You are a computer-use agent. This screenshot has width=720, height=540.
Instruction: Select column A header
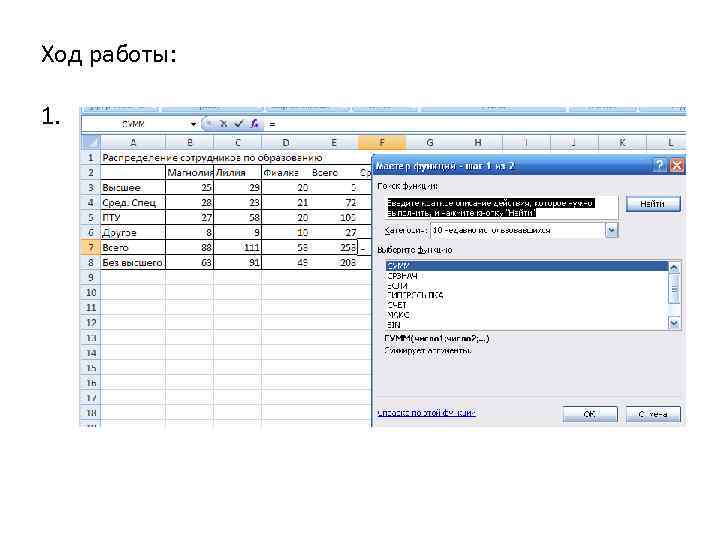click(x=133, y=142)
